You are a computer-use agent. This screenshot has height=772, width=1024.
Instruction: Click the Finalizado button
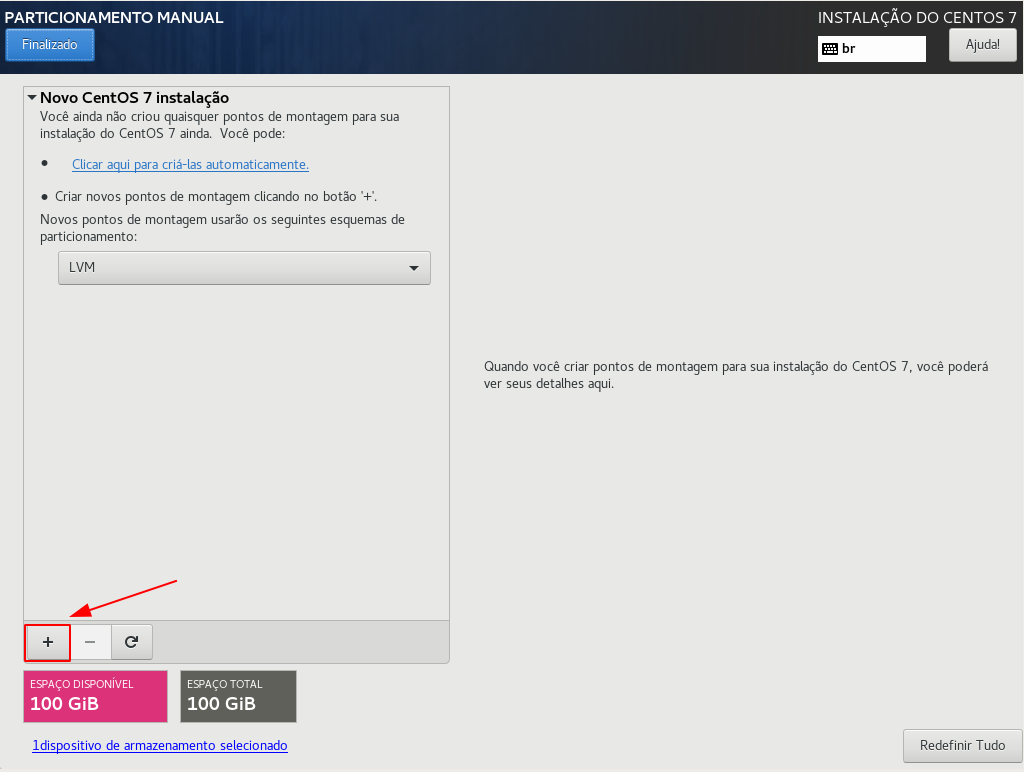(x=50, y=44)
